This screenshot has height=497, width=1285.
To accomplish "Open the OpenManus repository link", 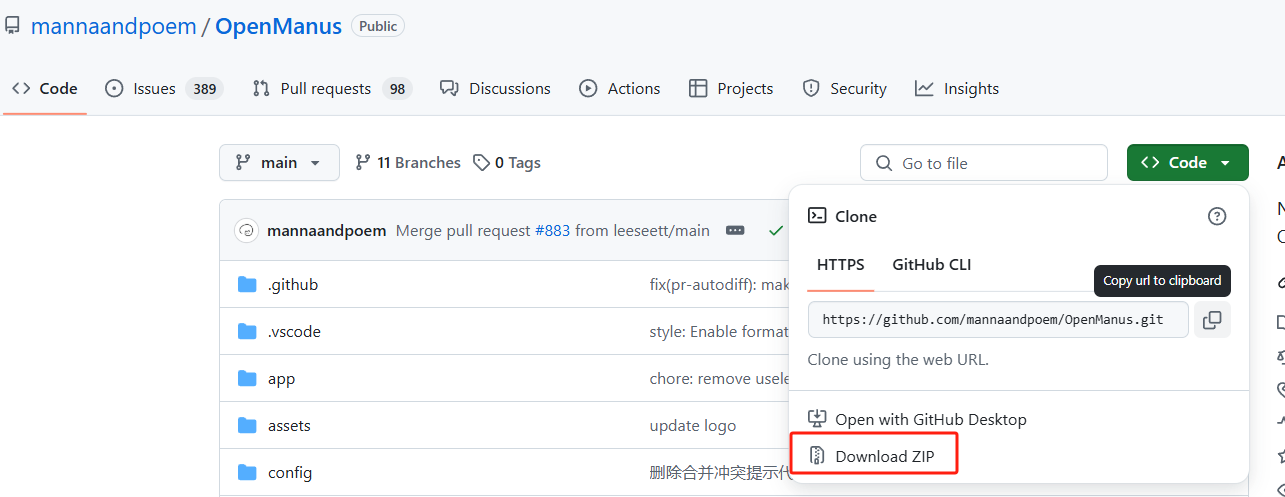I will tap(278, 26).
